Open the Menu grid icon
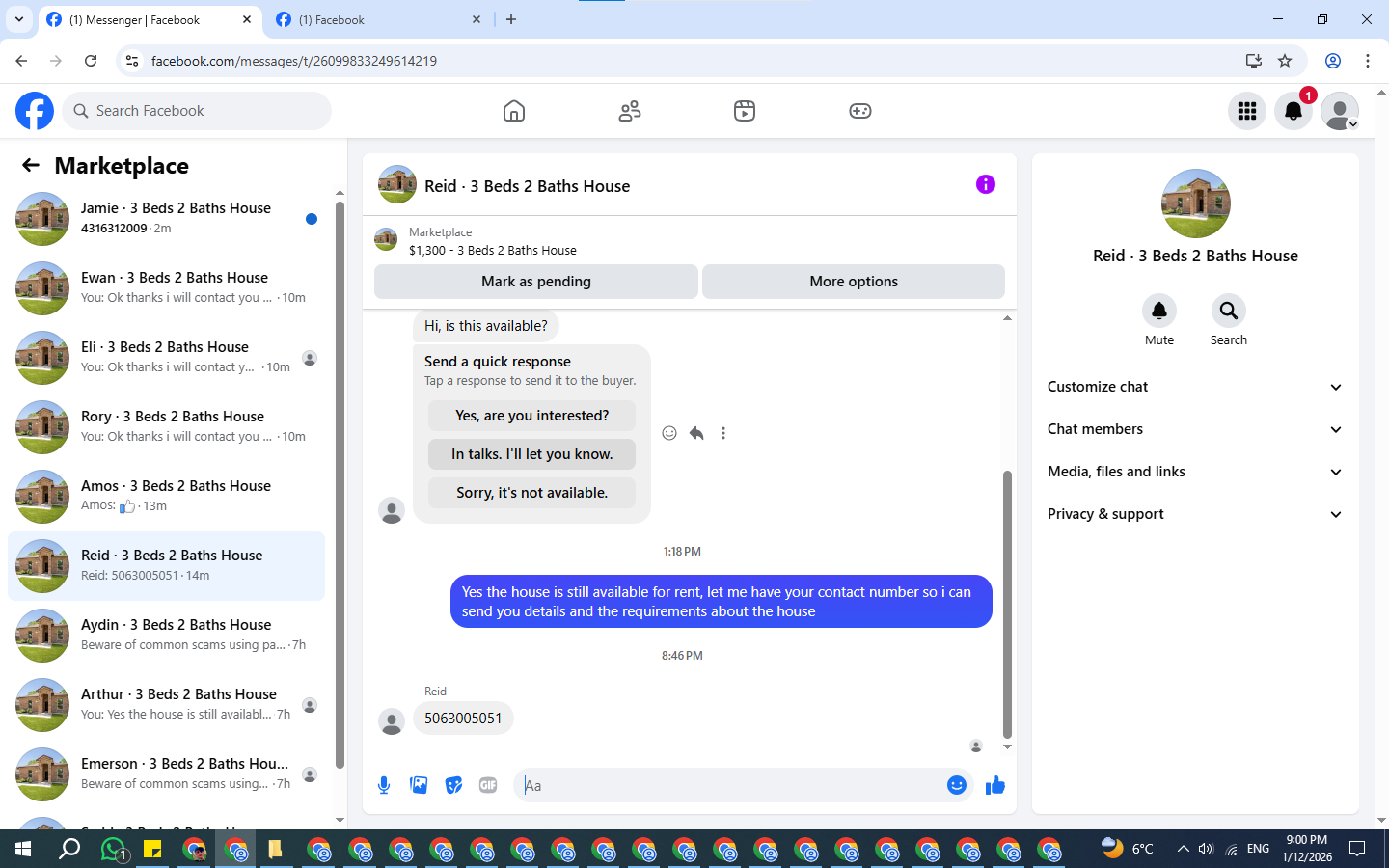 1247,111
